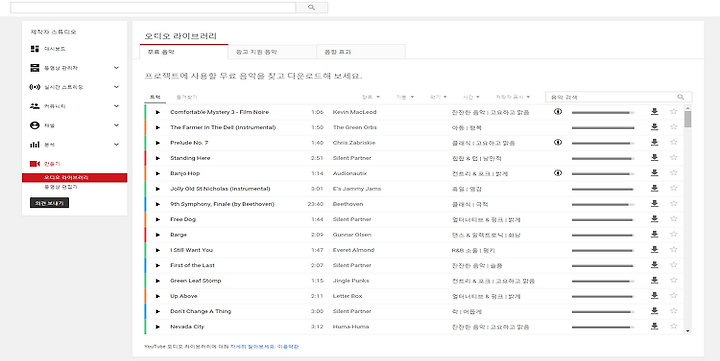Play the Standing Here track
The height and width of the screenshot is (361, 720).
(158, 158)
